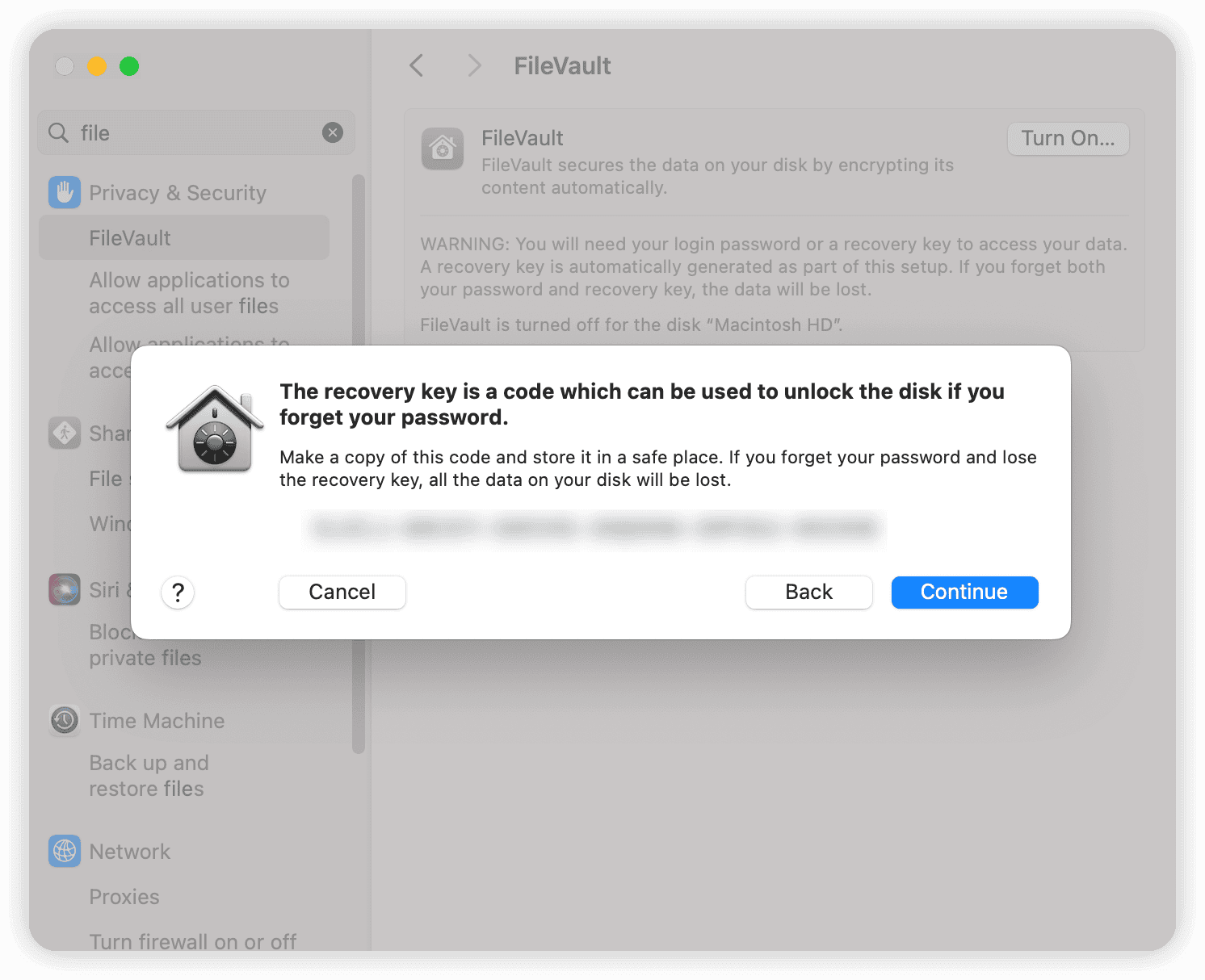1205x980 pixels.
Task: Click the WARNING paragraph text
Action: [x=774, y=266]
